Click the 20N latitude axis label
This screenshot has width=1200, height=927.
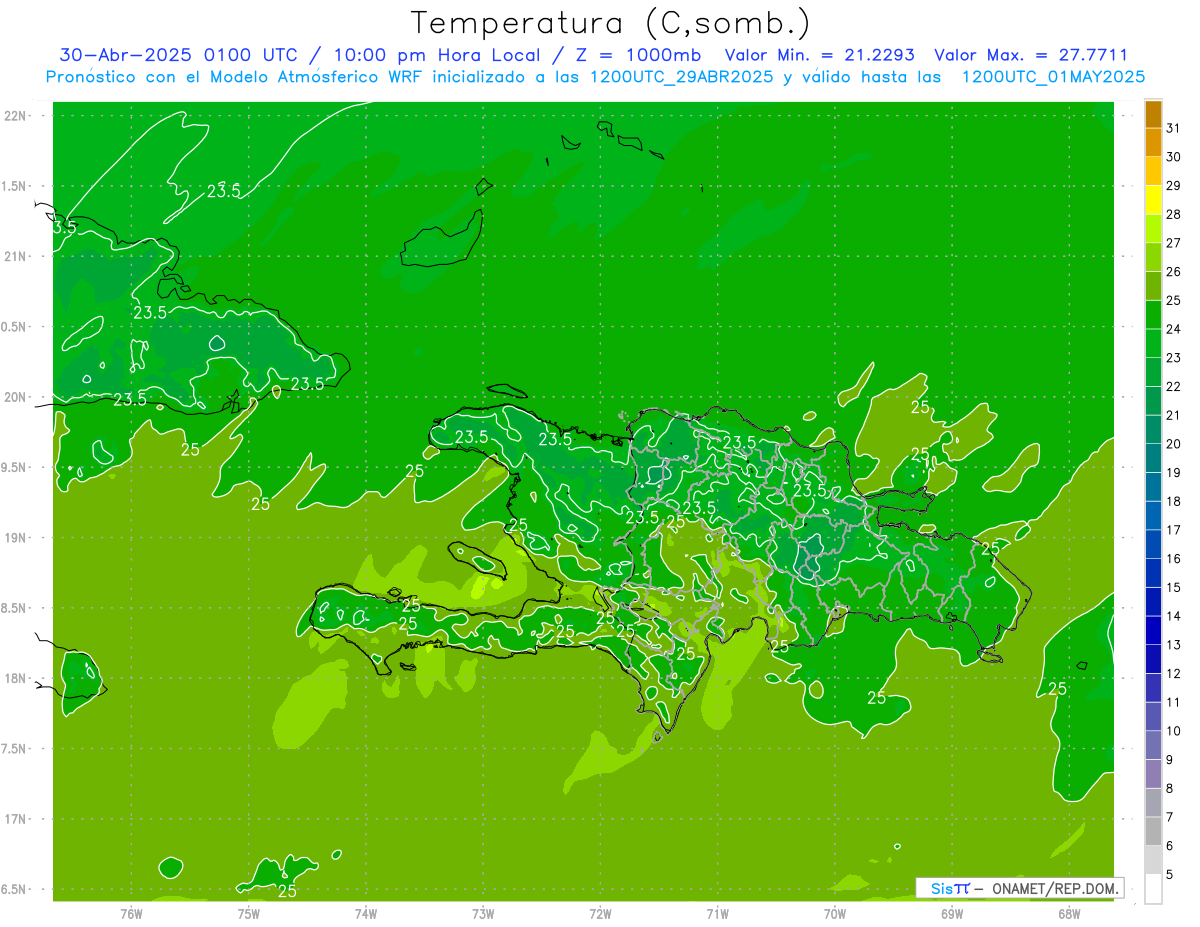click(16, 397)
